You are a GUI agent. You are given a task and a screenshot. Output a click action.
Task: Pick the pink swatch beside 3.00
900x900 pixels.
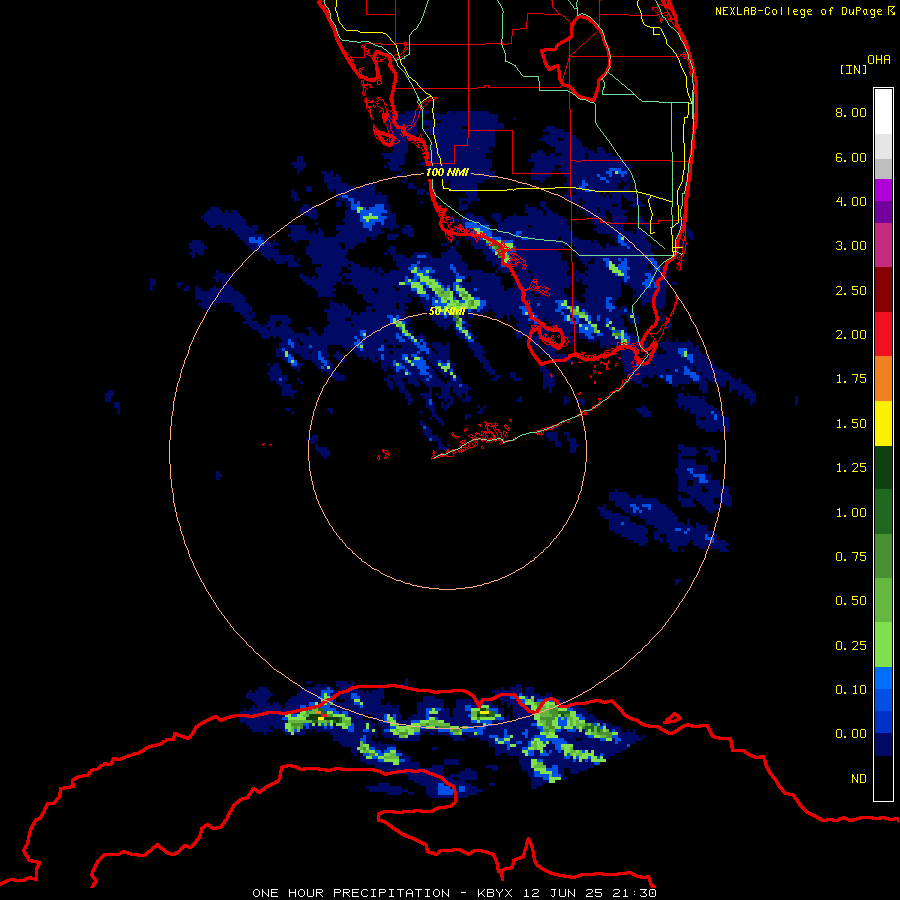coord(883,246)
